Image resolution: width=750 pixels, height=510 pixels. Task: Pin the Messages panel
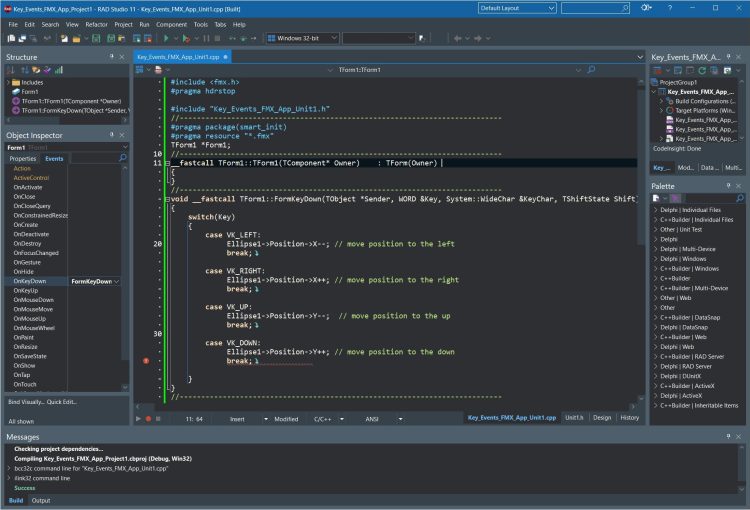pyautogui.click(x=728, y=437)
